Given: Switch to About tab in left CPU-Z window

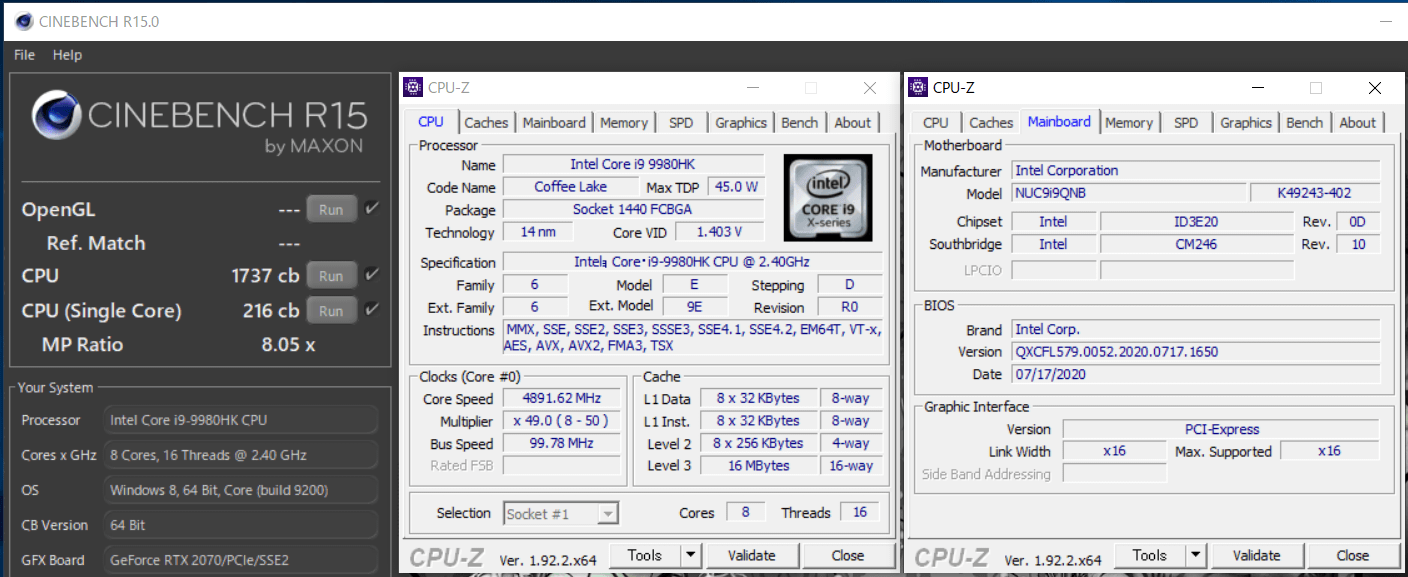Looking at the screenshot, I should pos(852,123).
